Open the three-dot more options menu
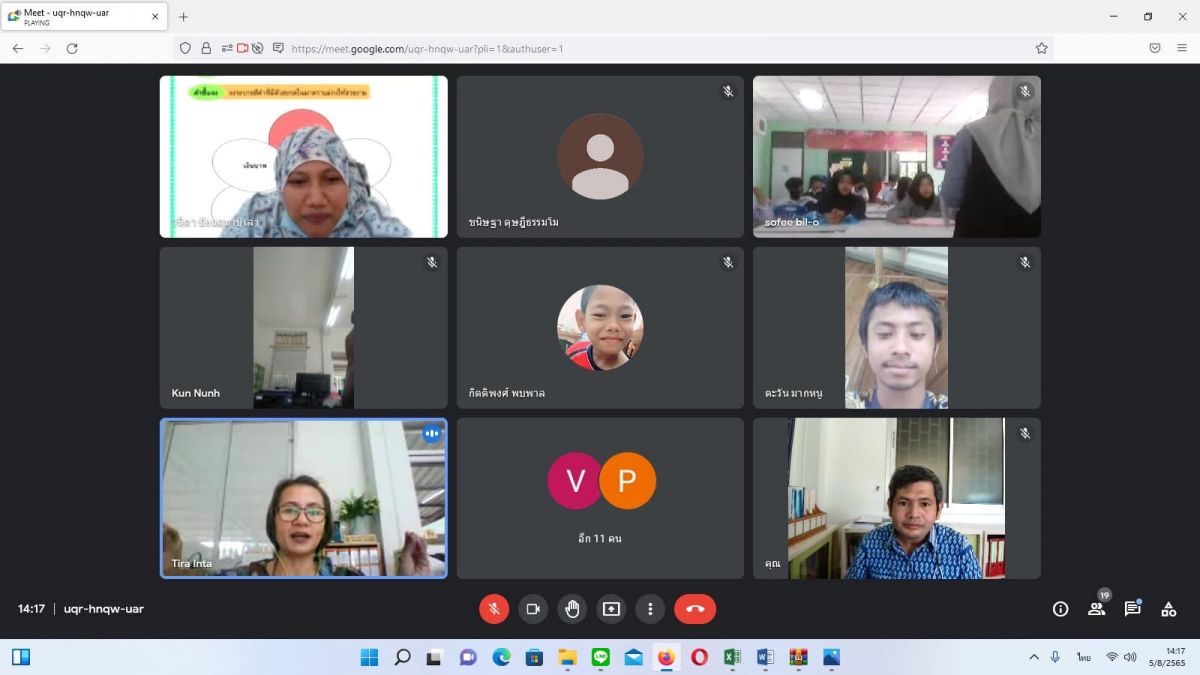Screen dimensions: 1200x675 650,609
